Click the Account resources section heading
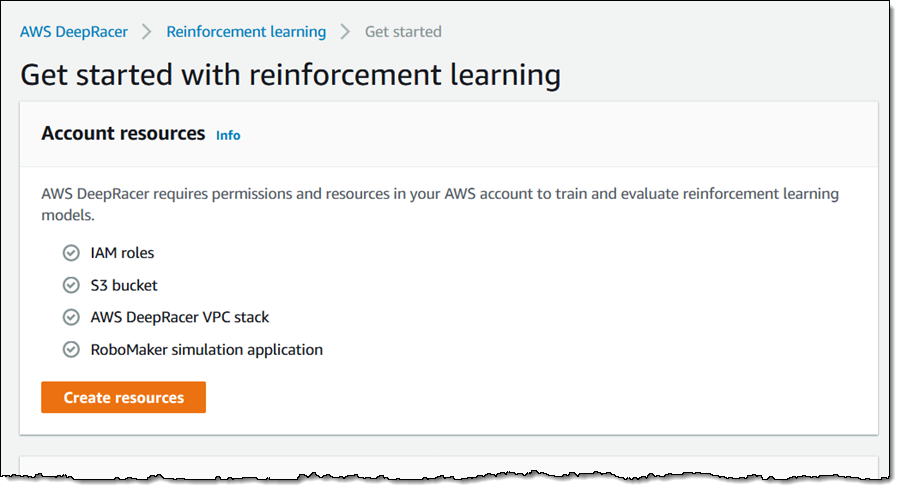Viewport: 900px width, 491px height. [123, 133]
